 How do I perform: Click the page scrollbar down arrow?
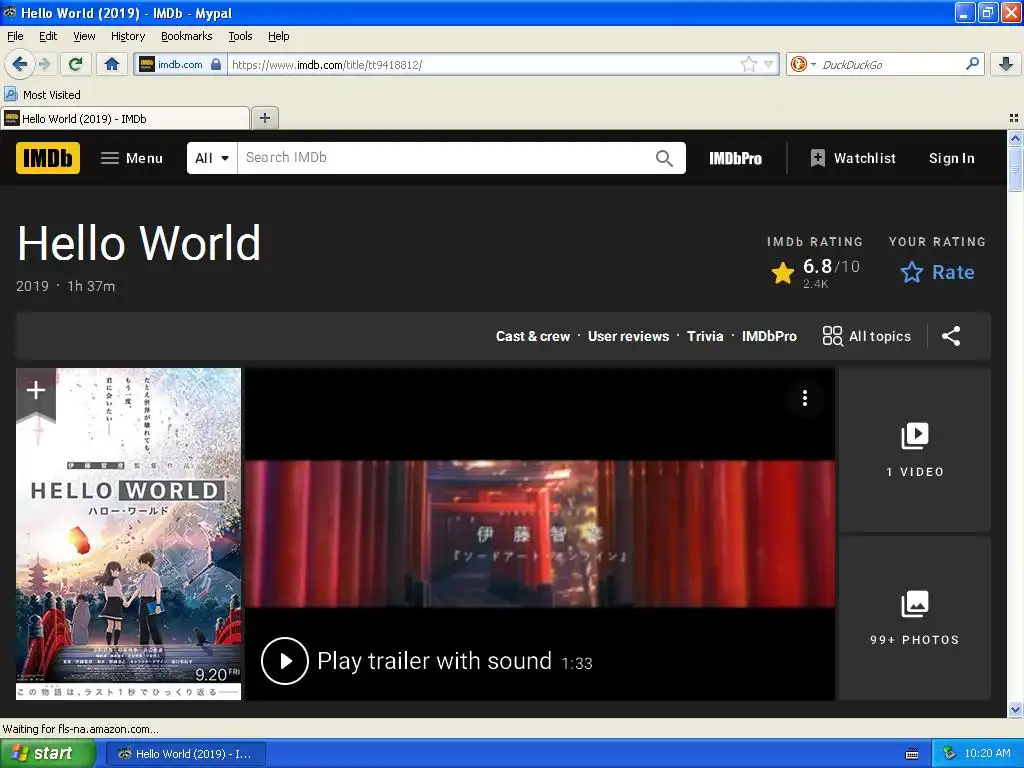[1015, 709]
